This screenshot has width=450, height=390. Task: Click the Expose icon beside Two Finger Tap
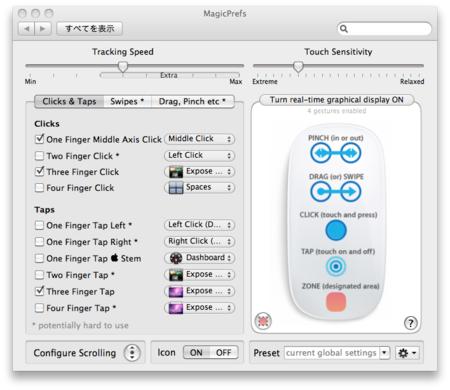click(x=176, y=275)
